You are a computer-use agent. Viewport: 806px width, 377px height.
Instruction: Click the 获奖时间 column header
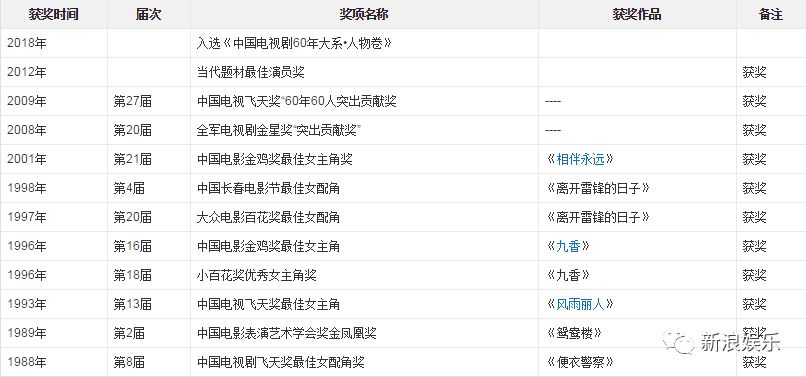(x=53, y=14)
